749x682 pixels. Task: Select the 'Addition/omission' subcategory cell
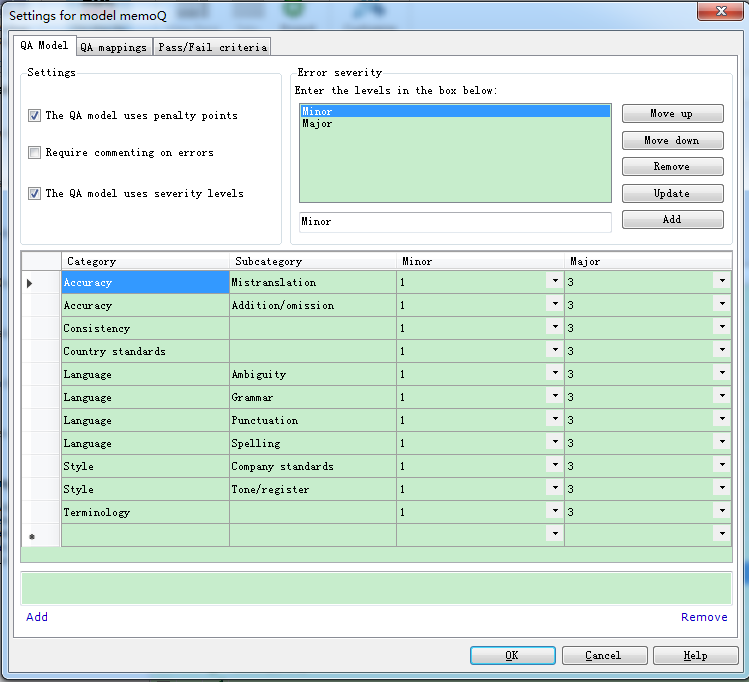point(313,305)
